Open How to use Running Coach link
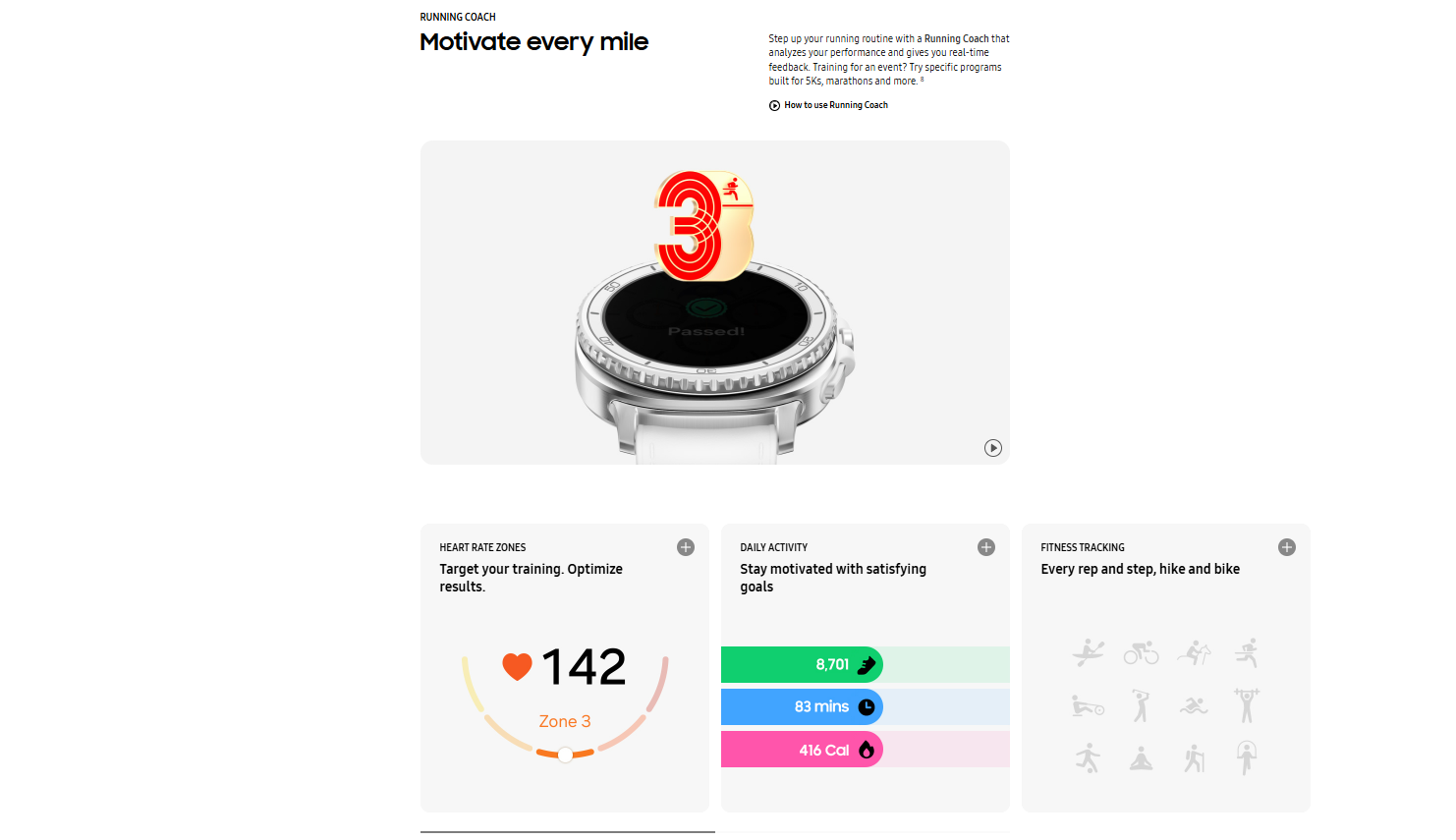1456x840 pixels. tap(828, 105)
